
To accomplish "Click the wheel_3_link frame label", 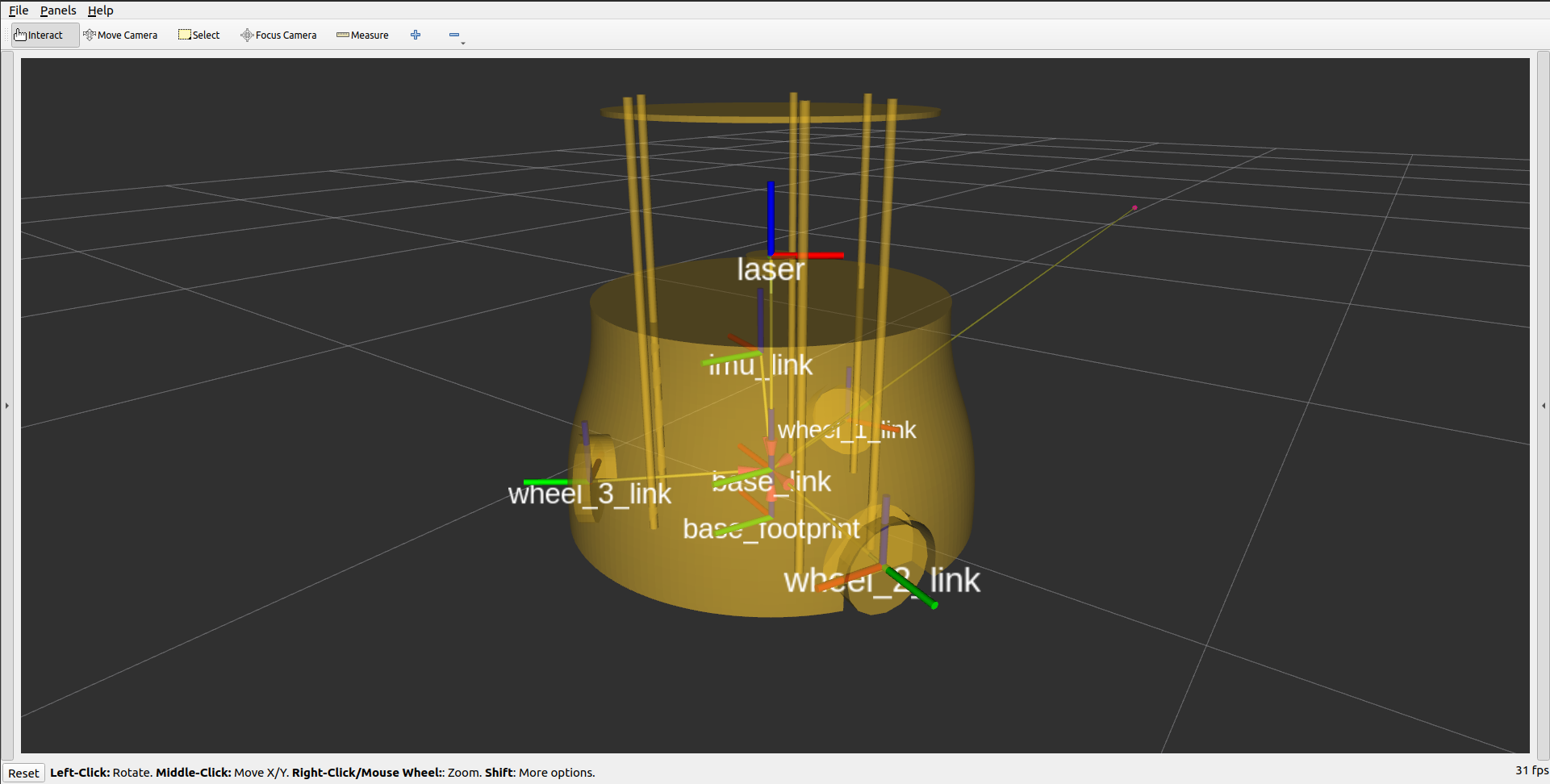I will click(590, 494).
